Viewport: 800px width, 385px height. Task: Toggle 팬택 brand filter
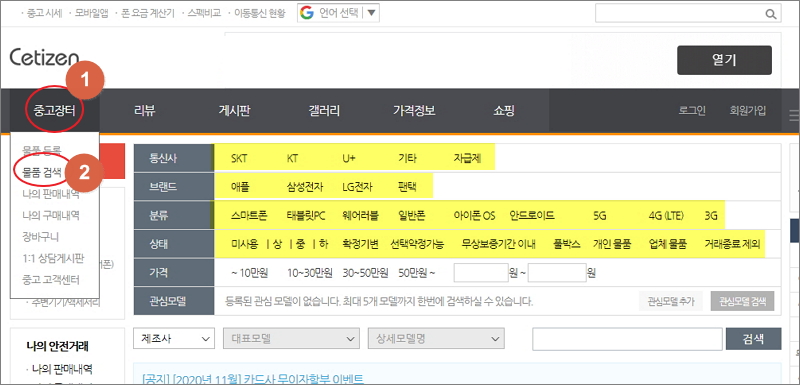pyautogui.click(x=407, y=187)
